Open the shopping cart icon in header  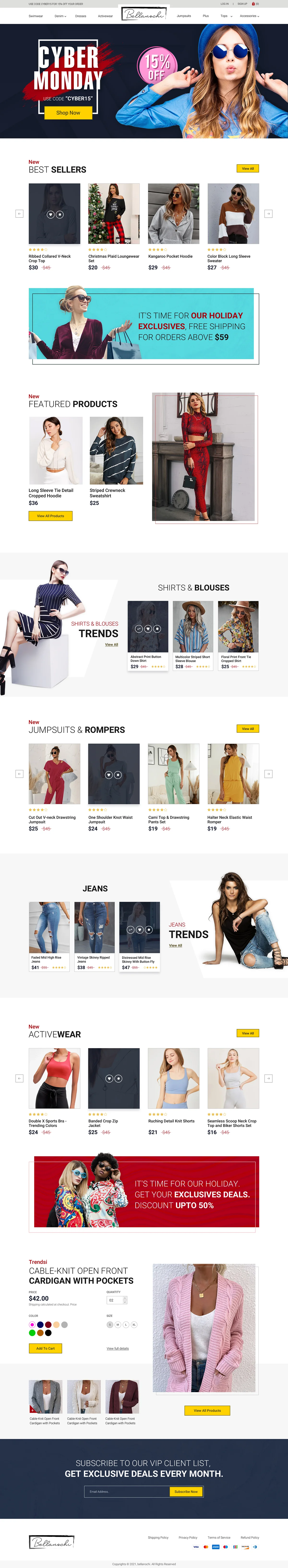pos(253,4)
